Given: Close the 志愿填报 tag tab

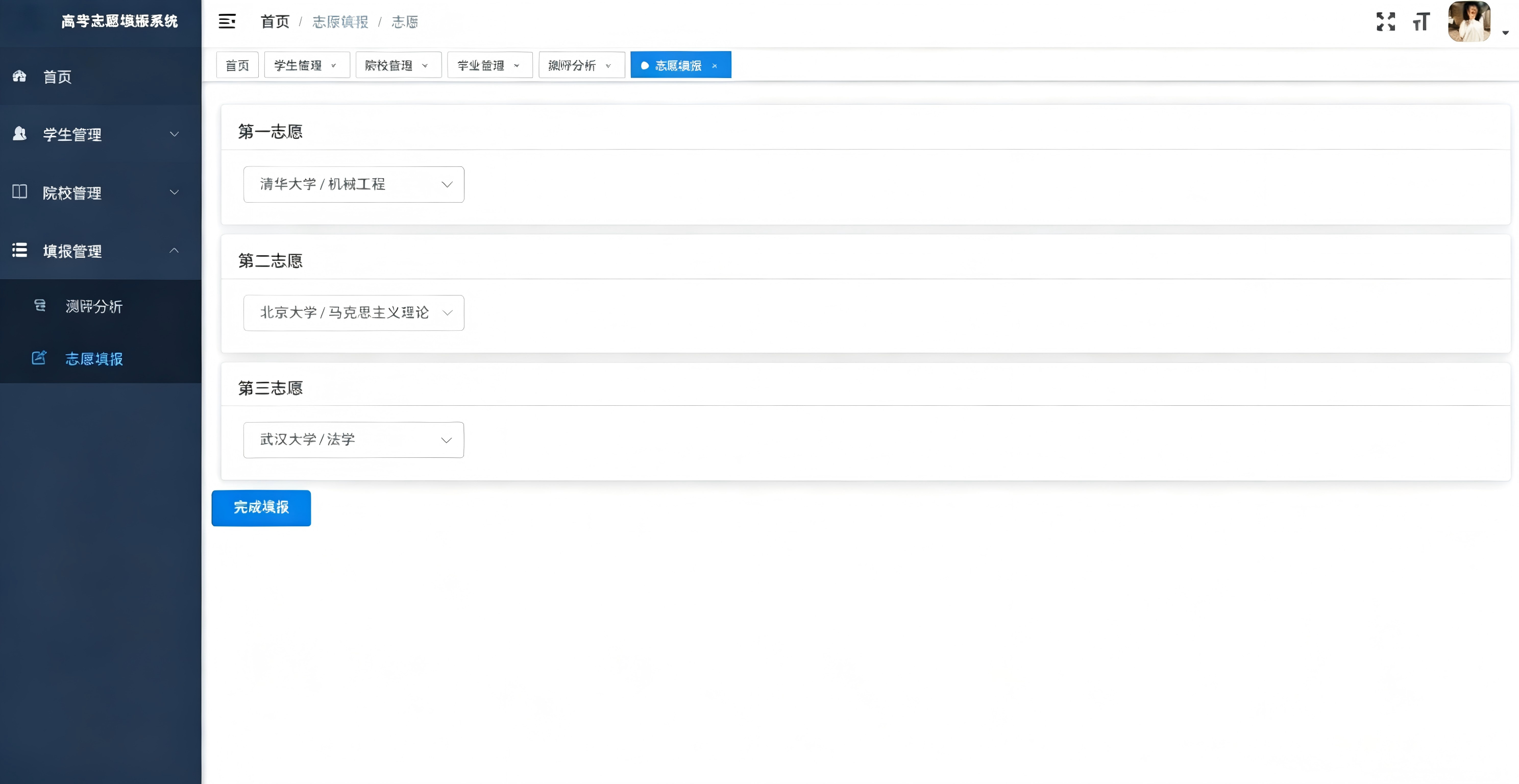Looking at the screenshot, I should (715, 65).
